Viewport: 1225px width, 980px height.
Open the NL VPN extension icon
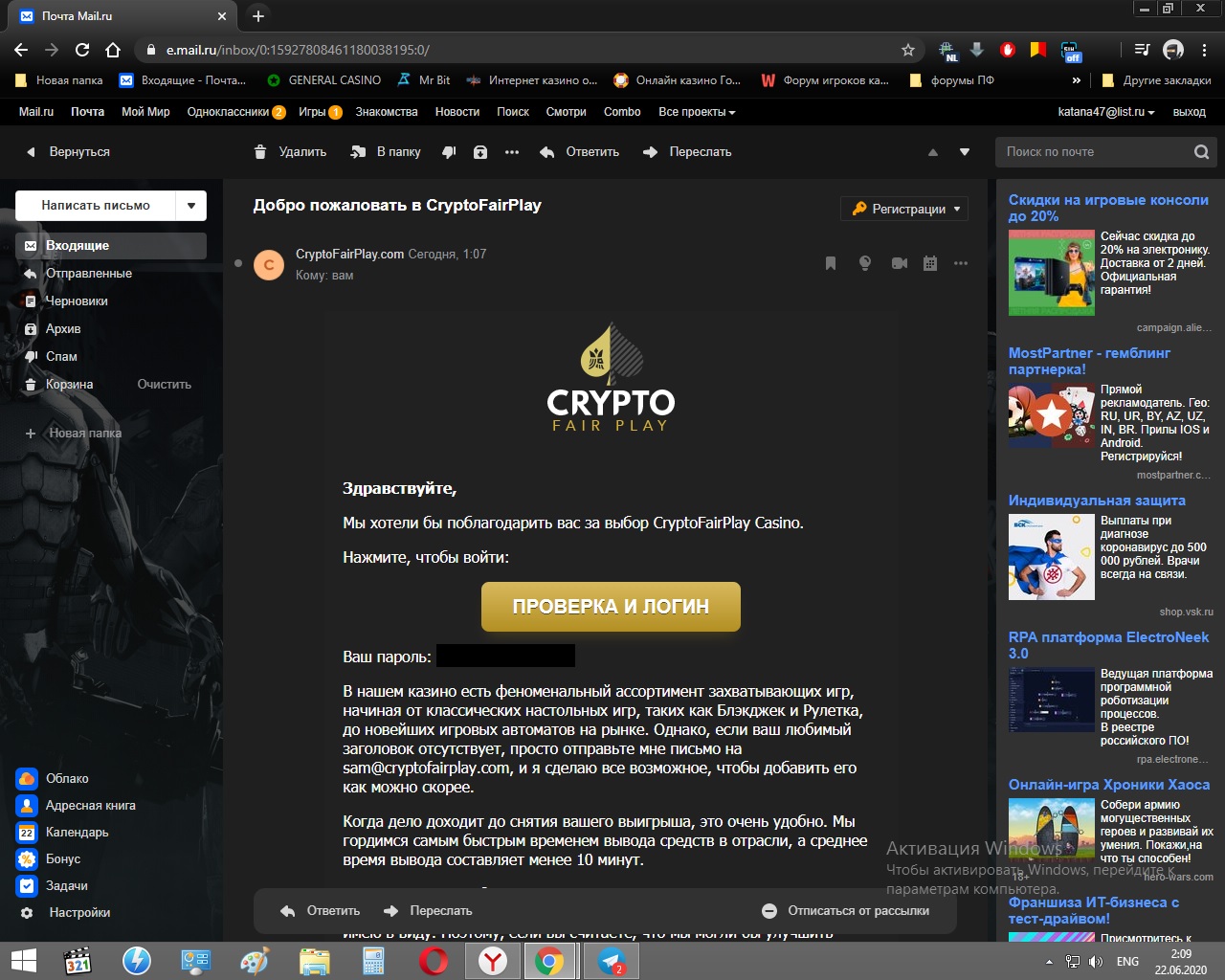tap(947, 51)
